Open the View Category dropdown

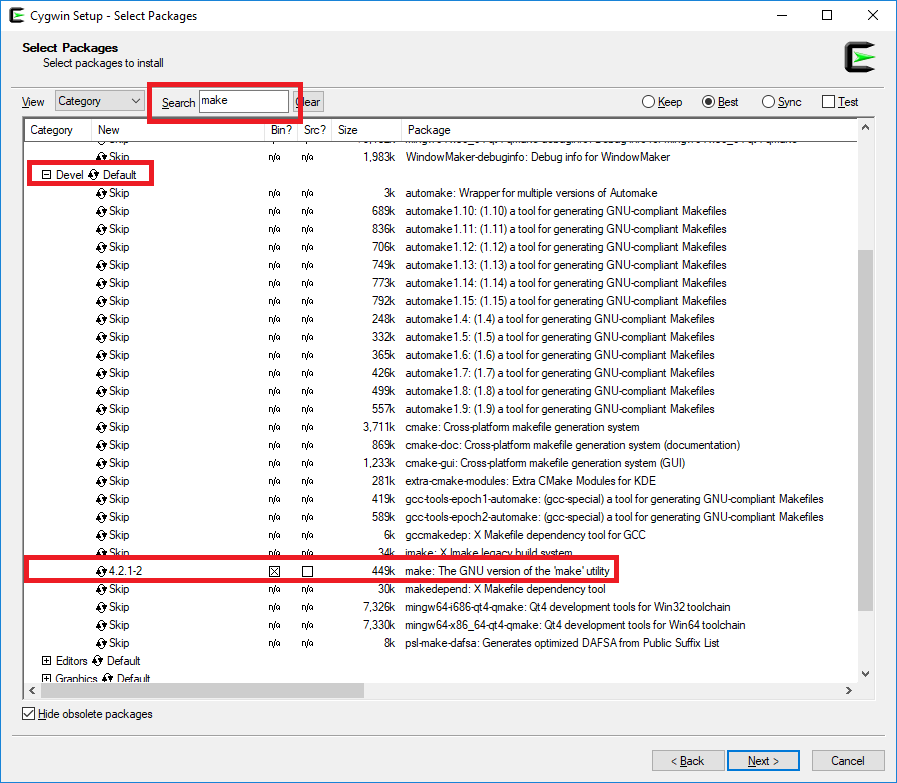[100, 101]
